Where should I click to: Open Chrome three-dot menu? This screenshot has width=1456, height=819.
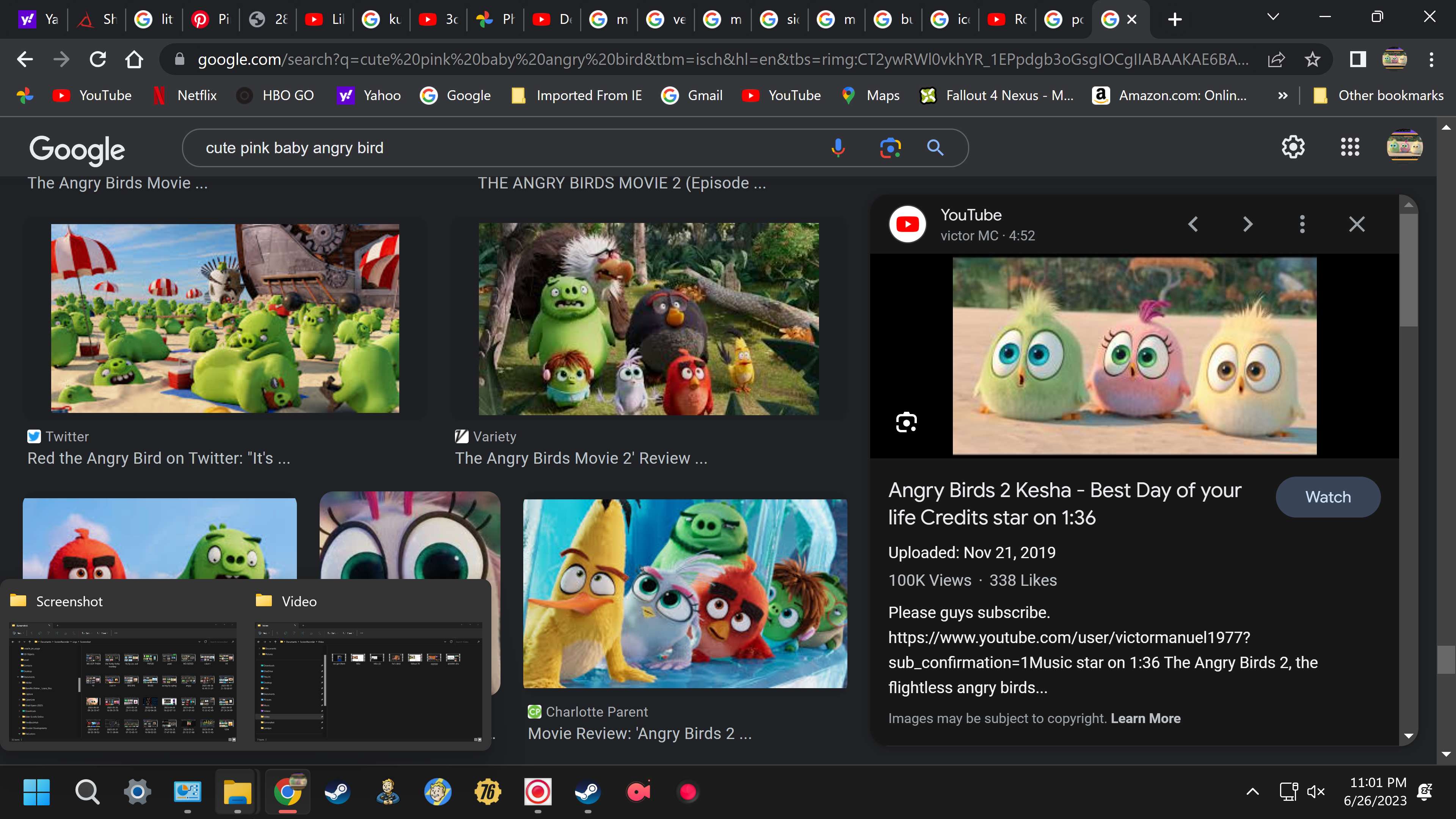[x=1431, y=60]
